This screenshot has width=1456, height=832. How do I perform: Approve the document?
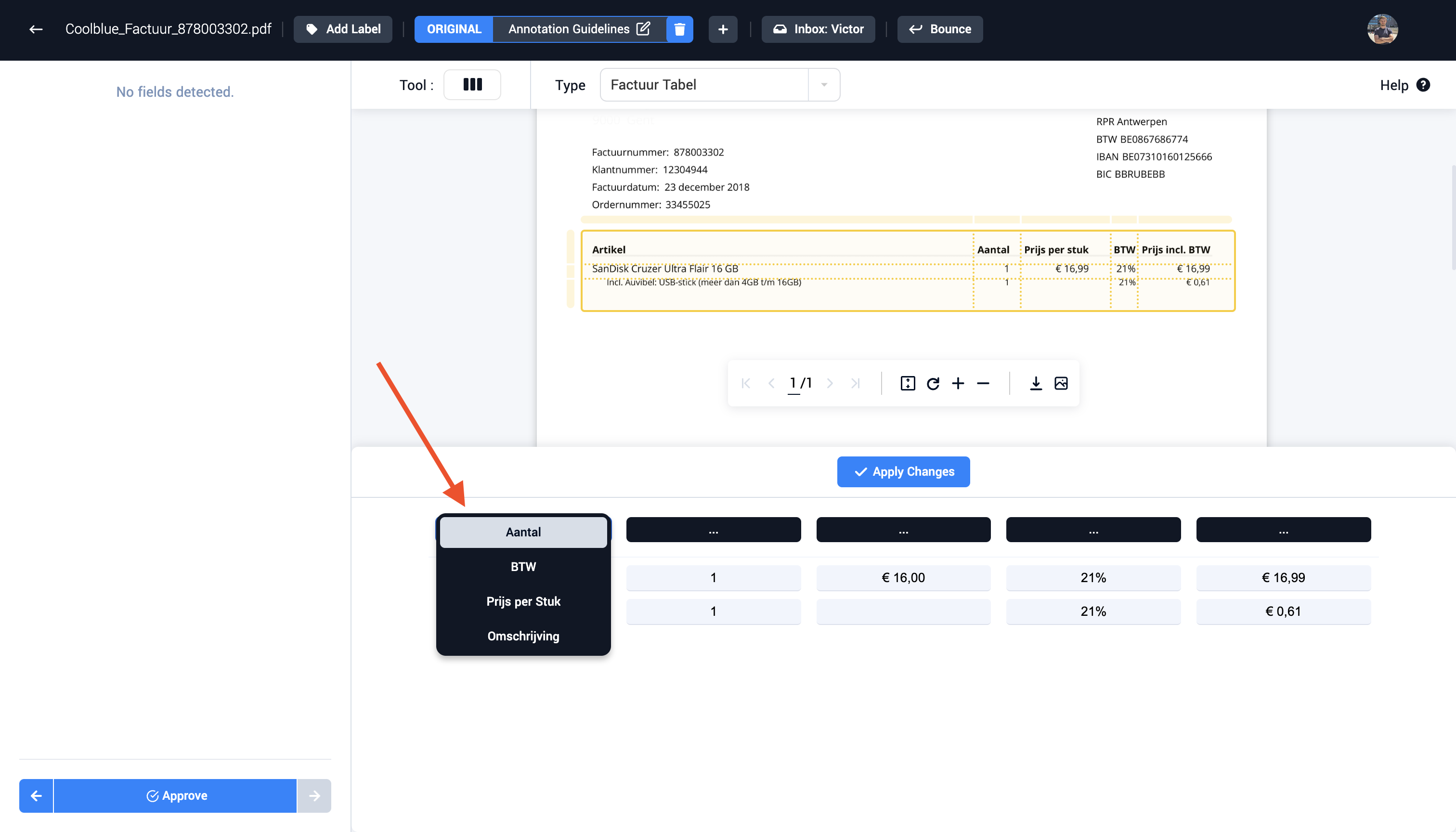pyautogui.click(x=175, y=795)
